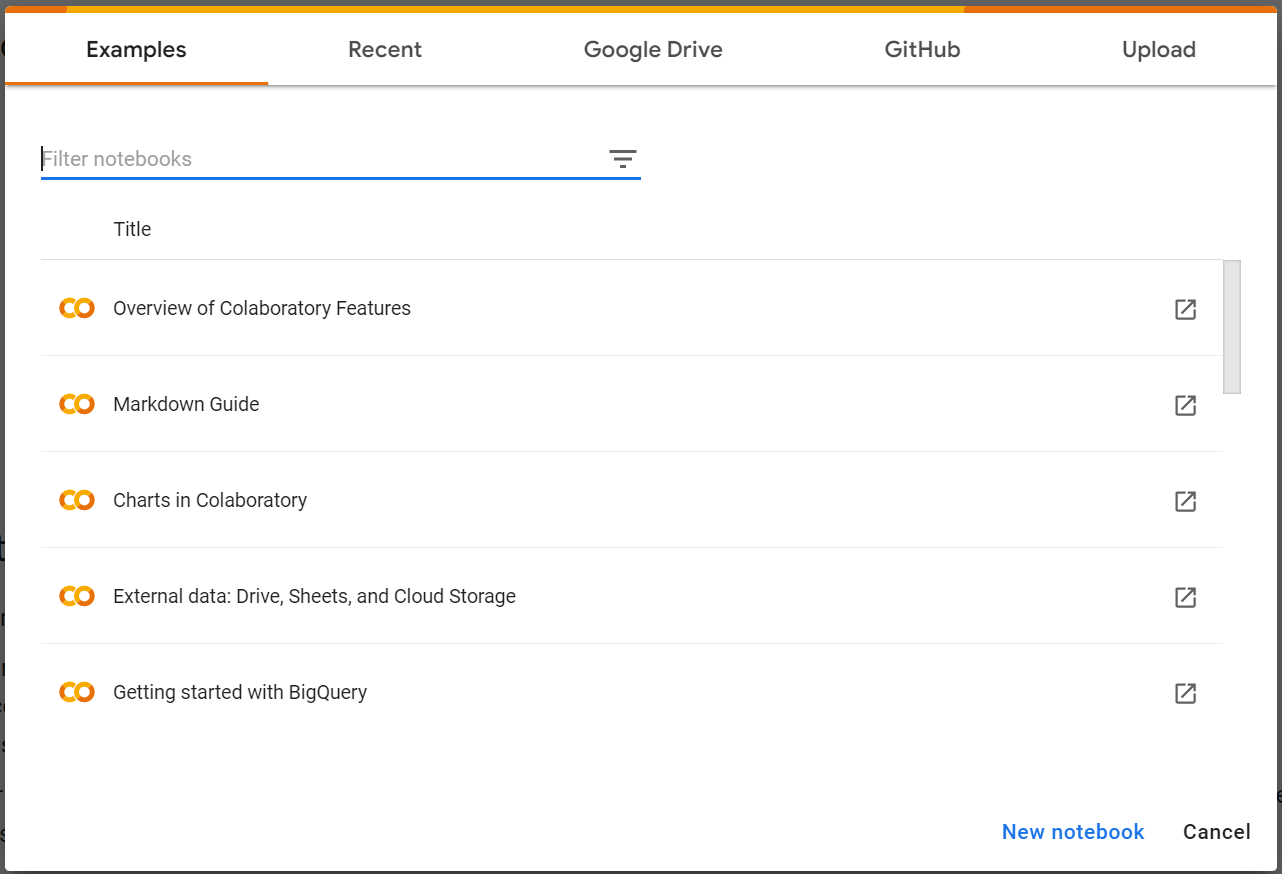Switch to the Recent tab
This screenshot has height=874, width=1282.
[385, 50]
